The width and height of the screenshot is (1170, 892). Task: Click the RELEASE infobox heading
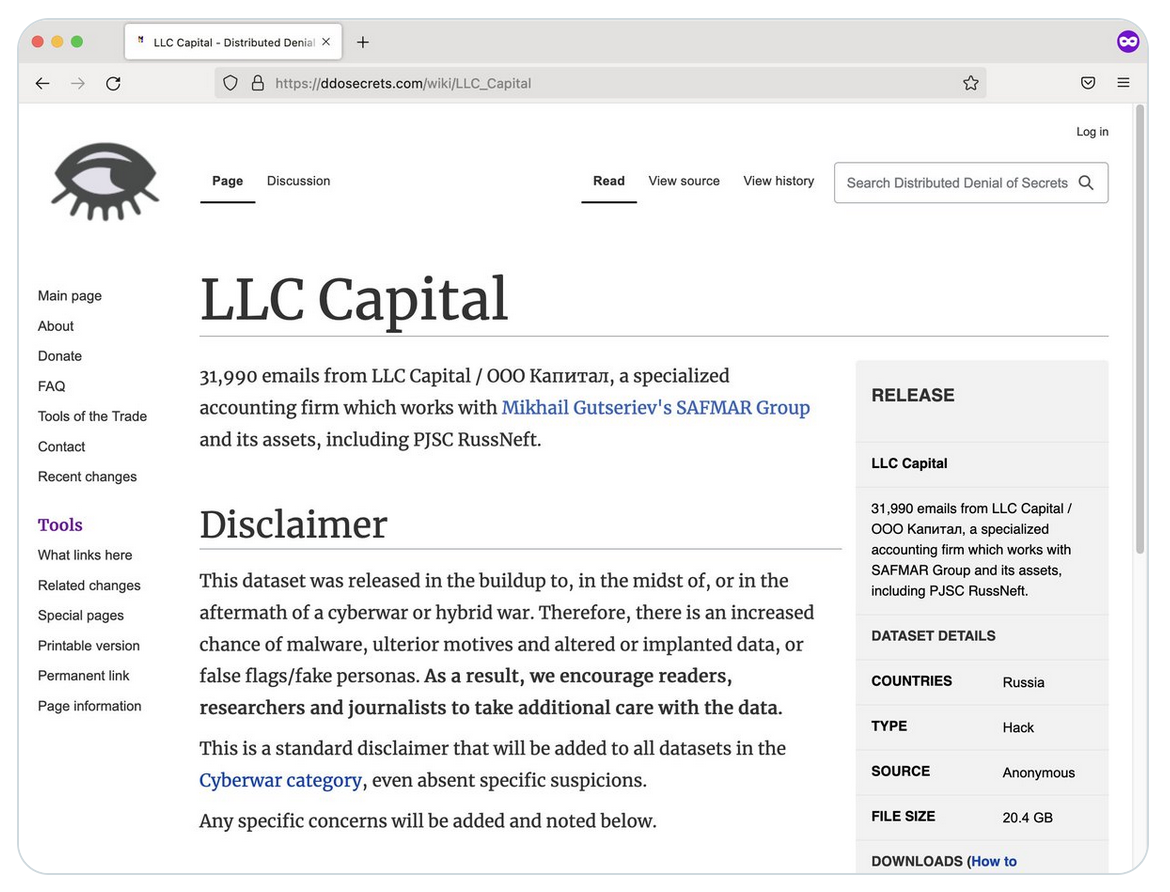tap(913, 395)
